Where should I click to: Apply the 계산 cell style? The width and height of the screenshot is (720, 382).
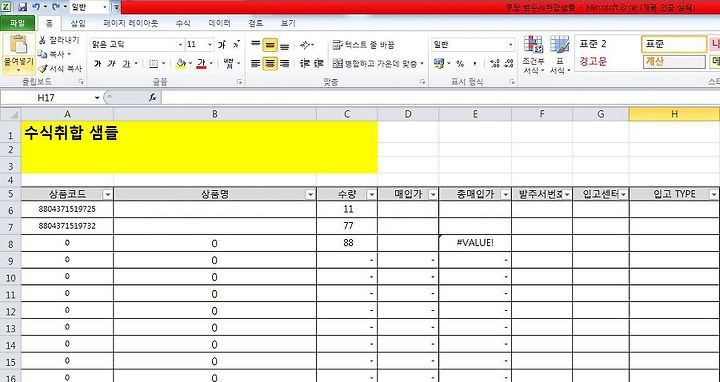coord(674,62)
